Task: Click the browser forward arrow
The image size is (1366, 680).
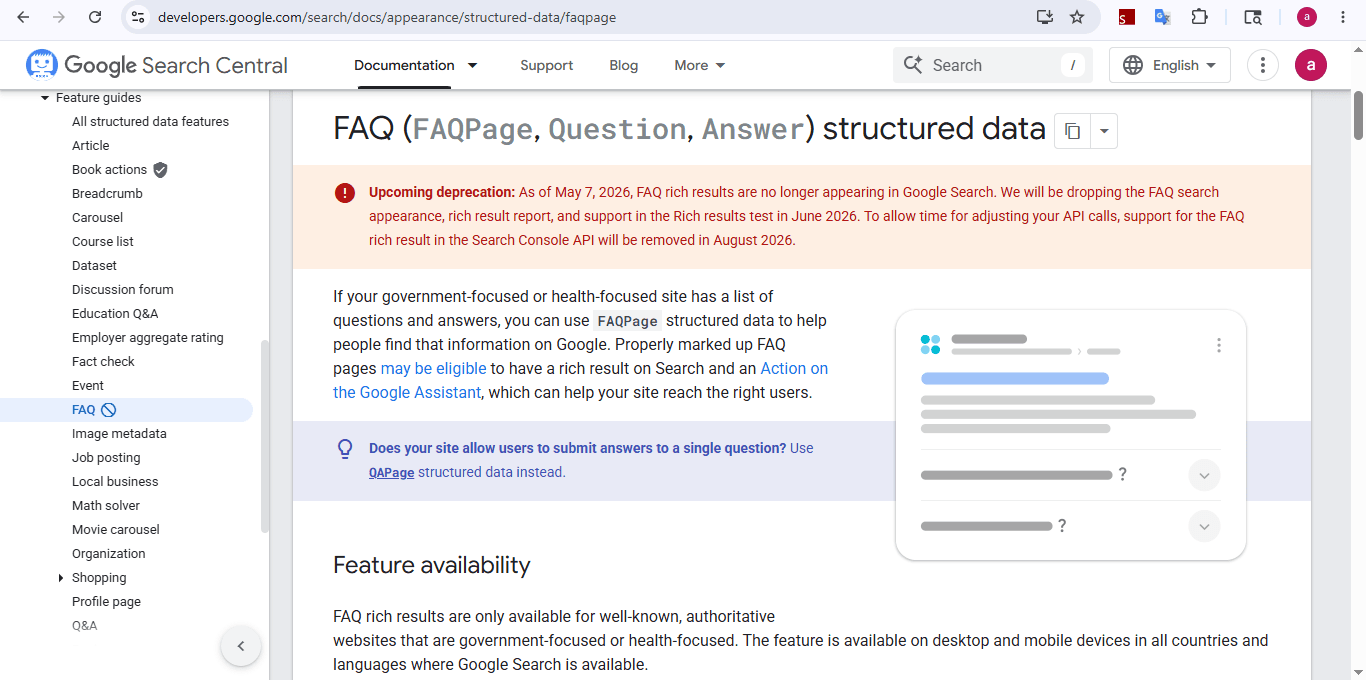Action: 59,17
